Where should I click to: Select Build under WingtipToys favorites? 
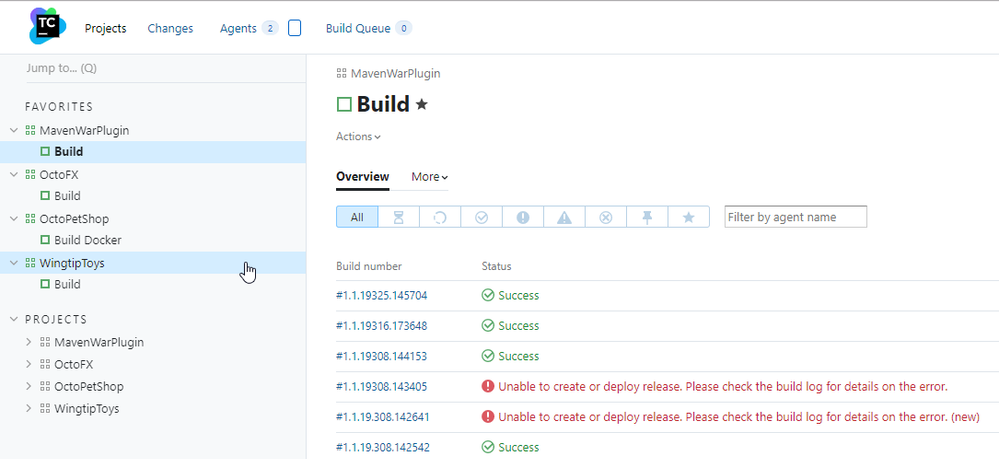tap(67, 284)
